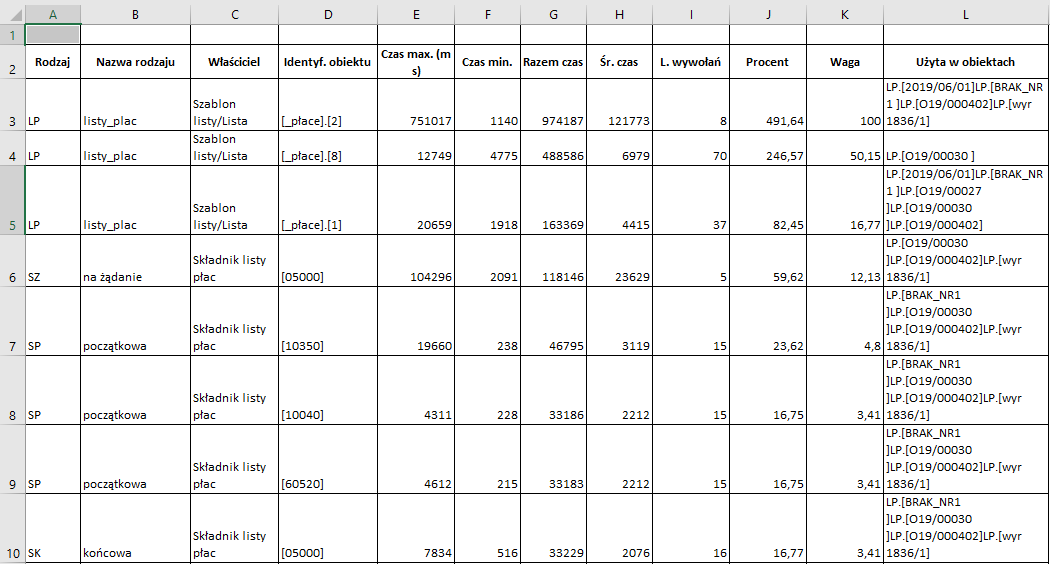Viewport: 1050px width, 564px height.
Task: Click the 'Śr. czas' header cell
Action: tap(619, 62)
